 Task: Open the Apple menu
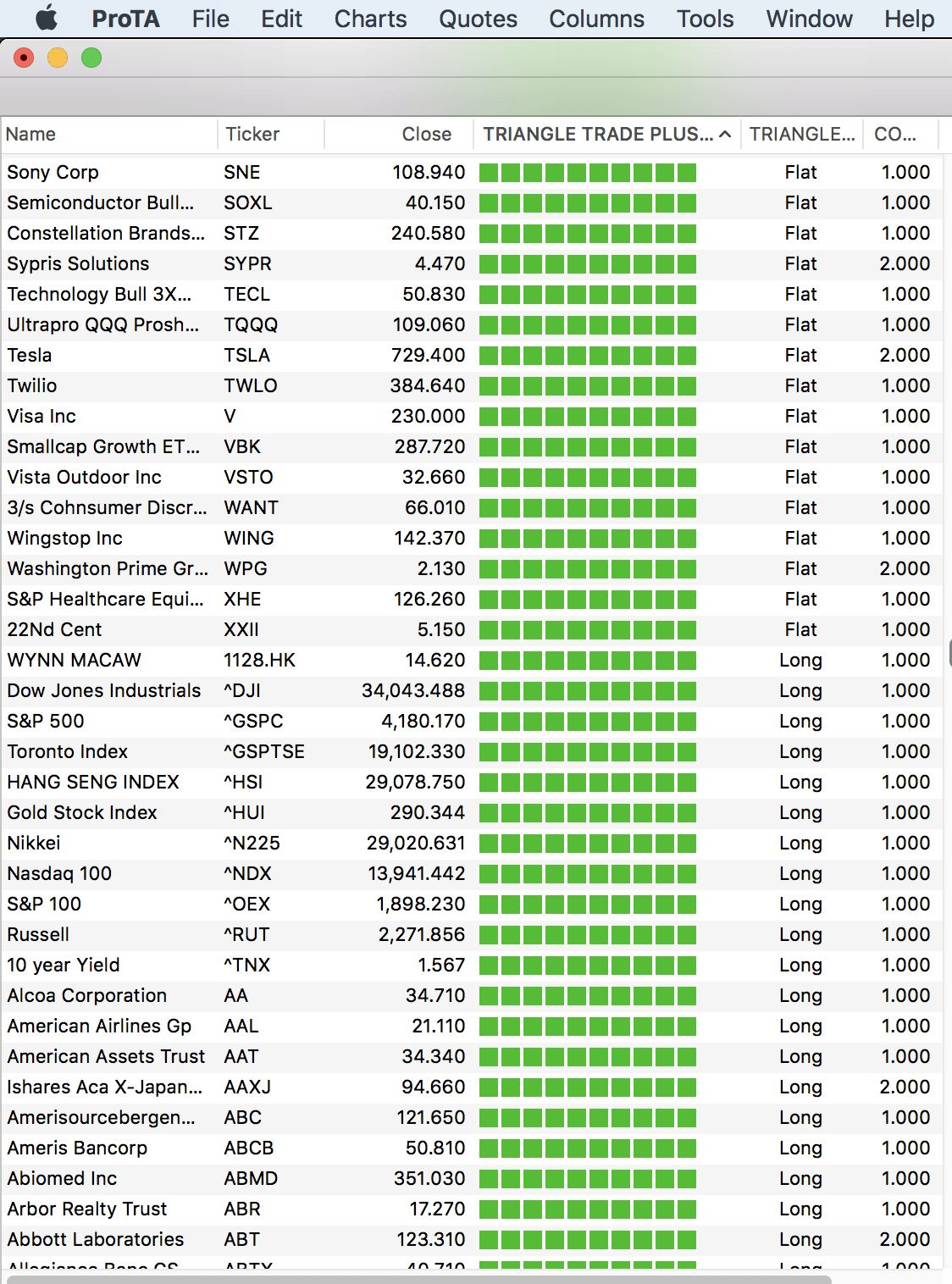pyautogui.click(x=47, y=19)
